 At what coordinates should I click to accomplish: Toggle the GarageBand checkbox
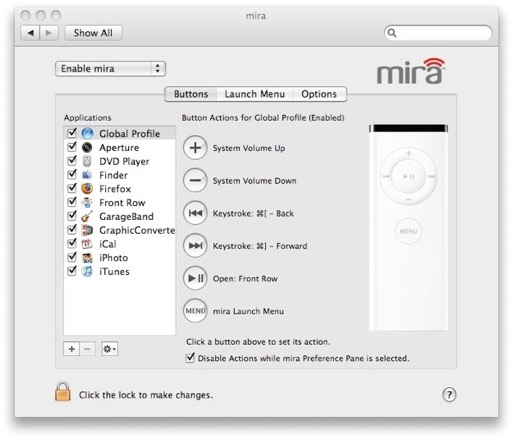click(72, 215)
